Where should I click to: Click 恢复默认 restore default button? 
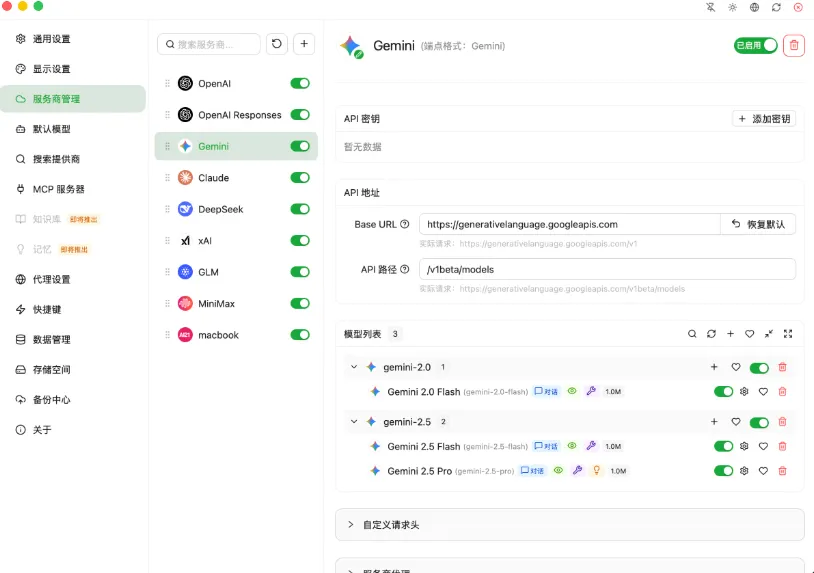point(758,225)
